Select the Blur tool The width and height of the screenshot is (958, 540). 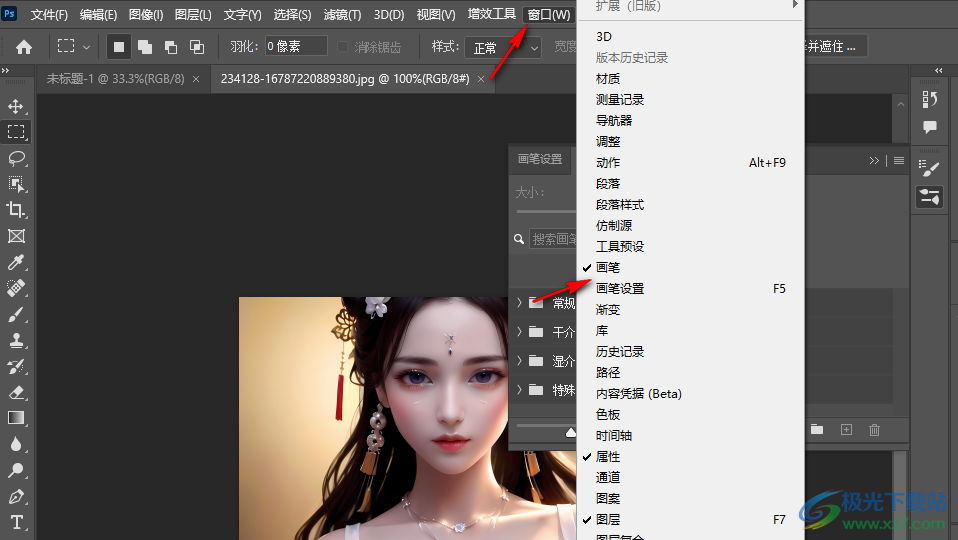(x=16, y=444)
